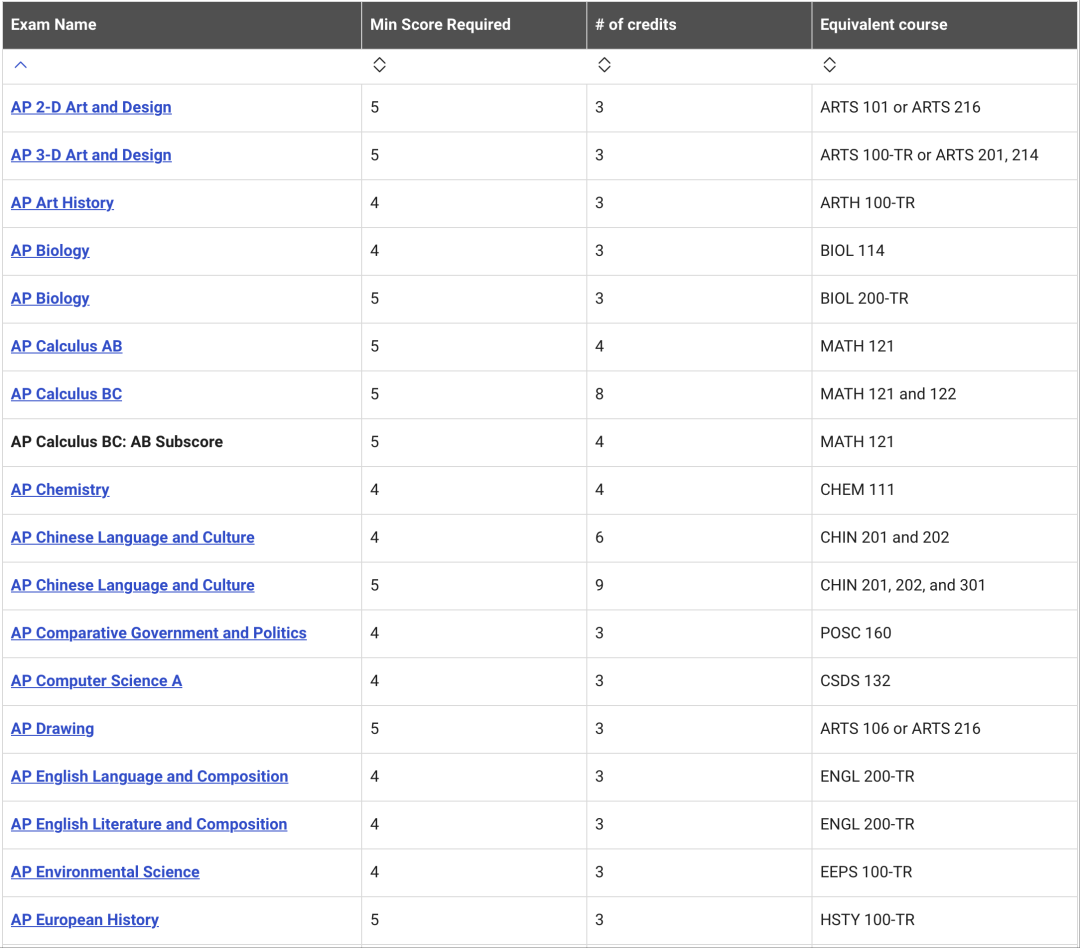
Task: Click the Exam Name column header
Action: pos(182,25)
